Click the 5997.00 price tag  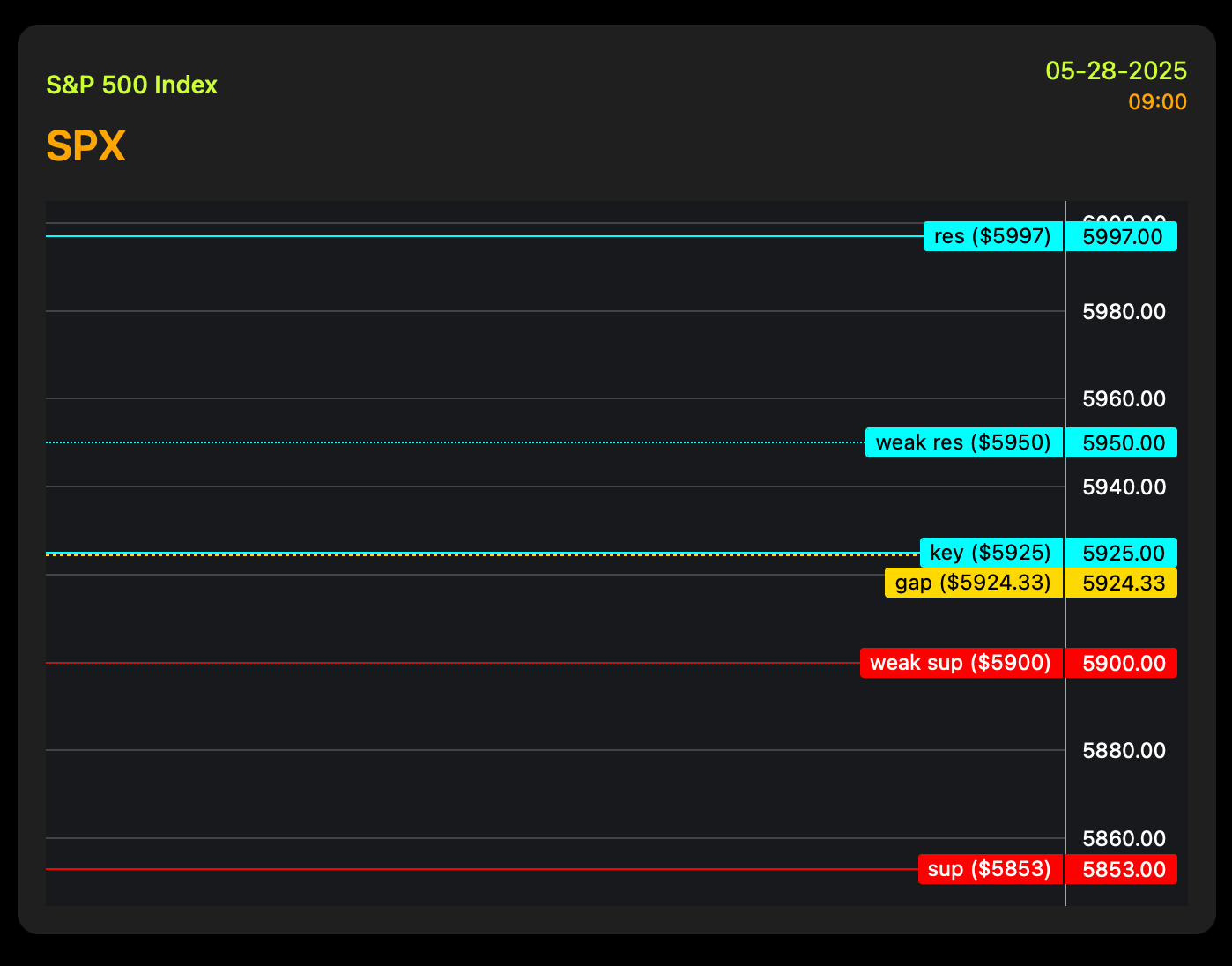[1121, 236]
